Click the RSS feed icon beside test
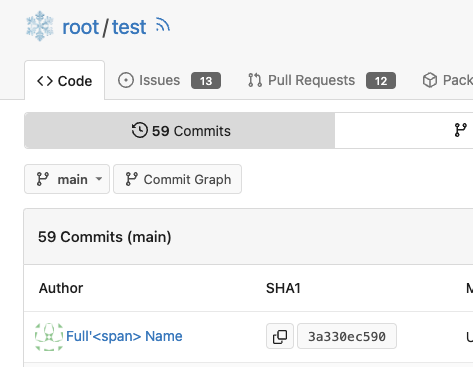 [x=163, y=25]
